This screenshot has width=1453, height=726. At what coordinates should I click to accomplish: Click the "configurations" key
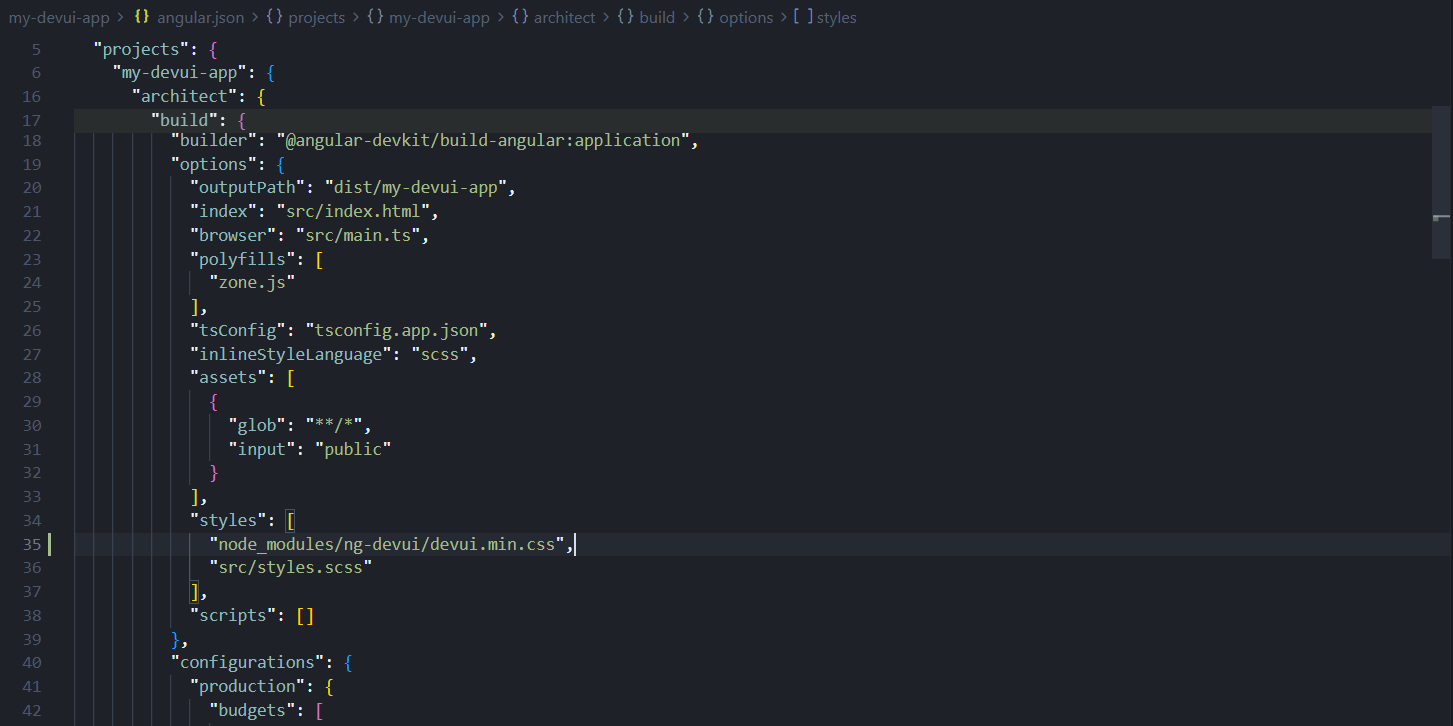pyautogui.click(x=248, y=663)
